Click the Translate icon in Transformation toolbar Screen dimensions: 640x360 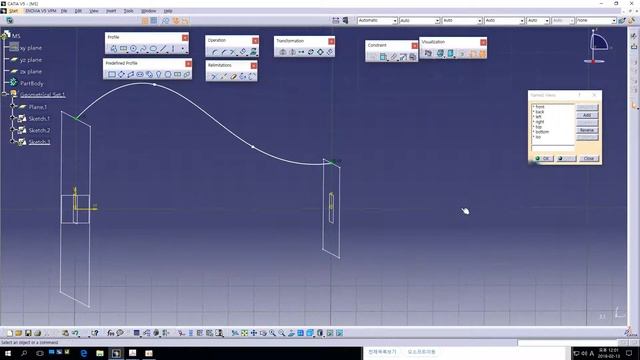click(x=301, y=52)
